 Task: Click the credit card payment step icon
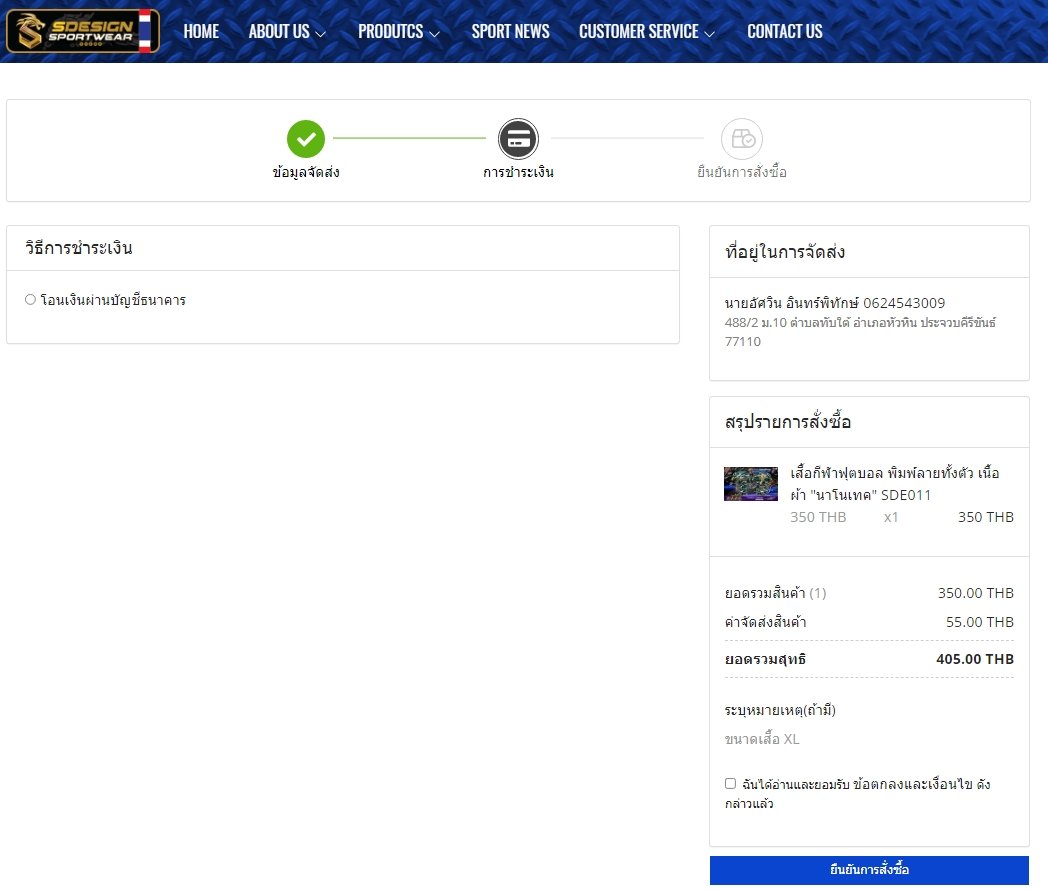(x=518, y=139)
